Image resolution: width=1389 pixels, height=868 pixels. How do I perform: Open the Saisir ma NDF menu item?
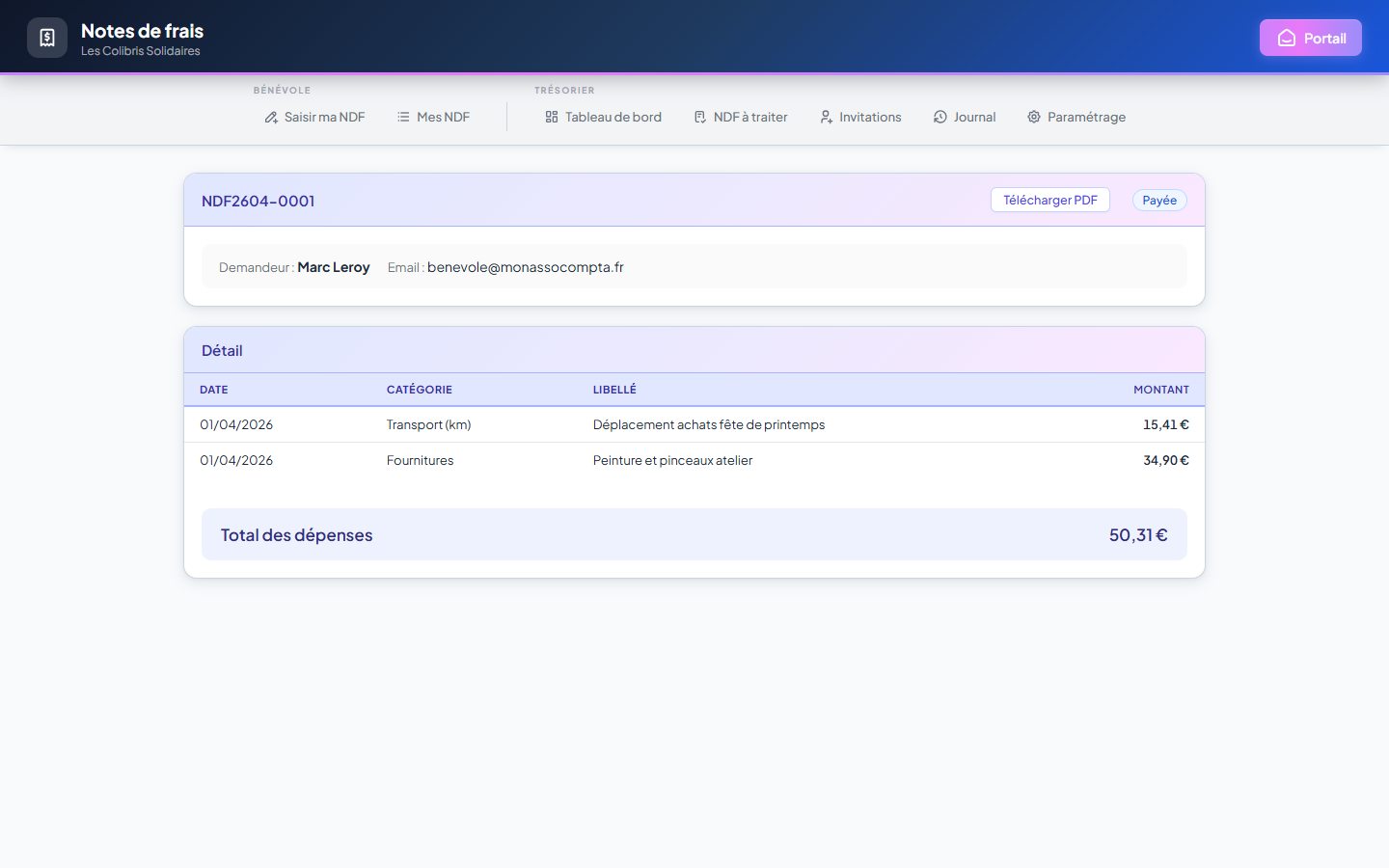click(x=315, y=117)
